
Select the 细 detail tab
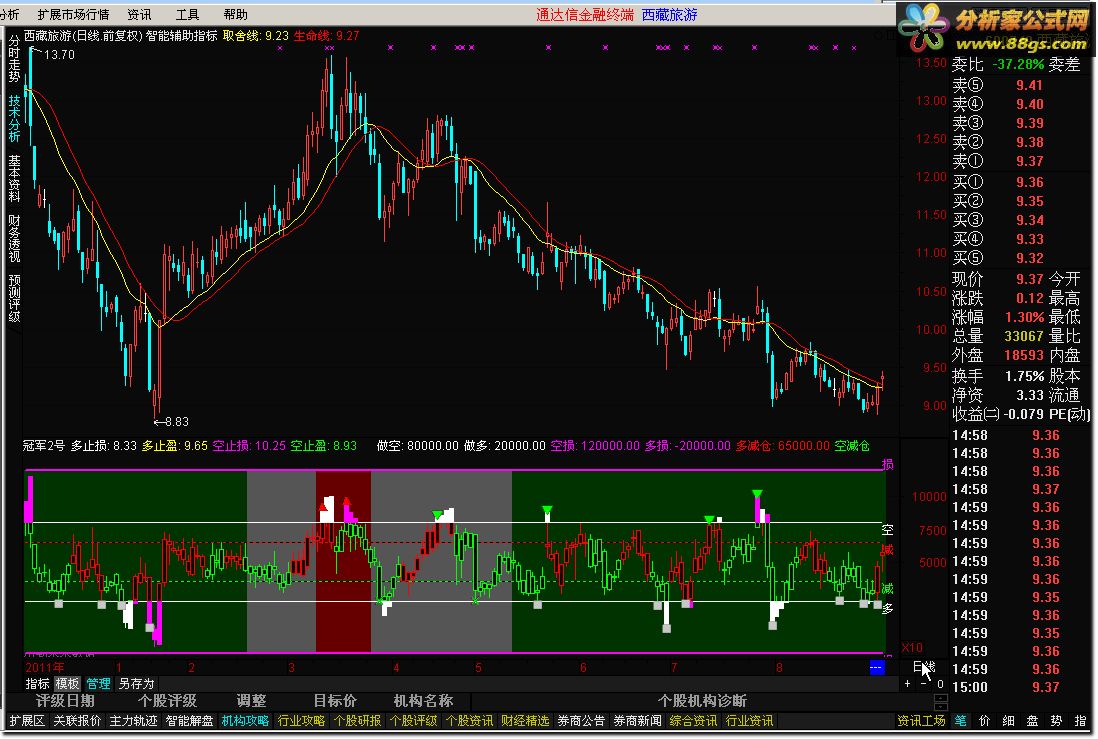click(x=1008, y=721)
